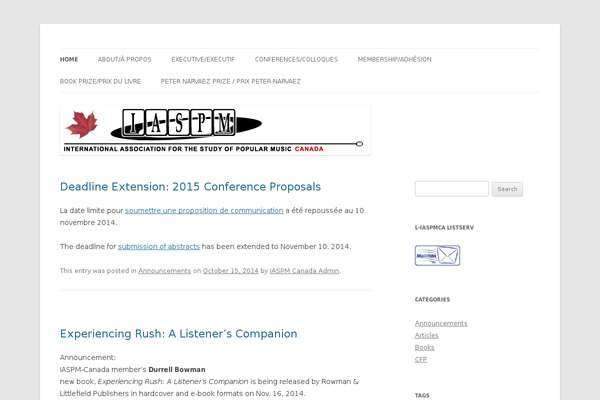The width and height of the screenshot is (600, 400).
Task: Focus the sidebar search text field
Action: point(452,189)
